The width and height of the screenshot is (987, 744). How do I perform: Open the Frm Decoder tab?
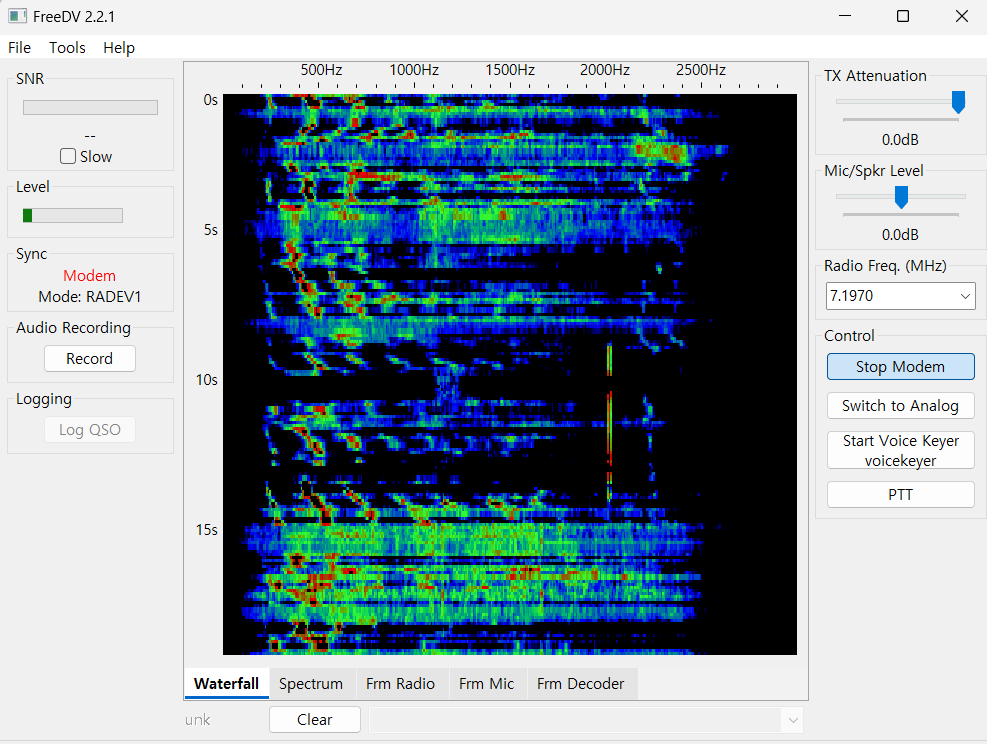[x=580, y=684]
